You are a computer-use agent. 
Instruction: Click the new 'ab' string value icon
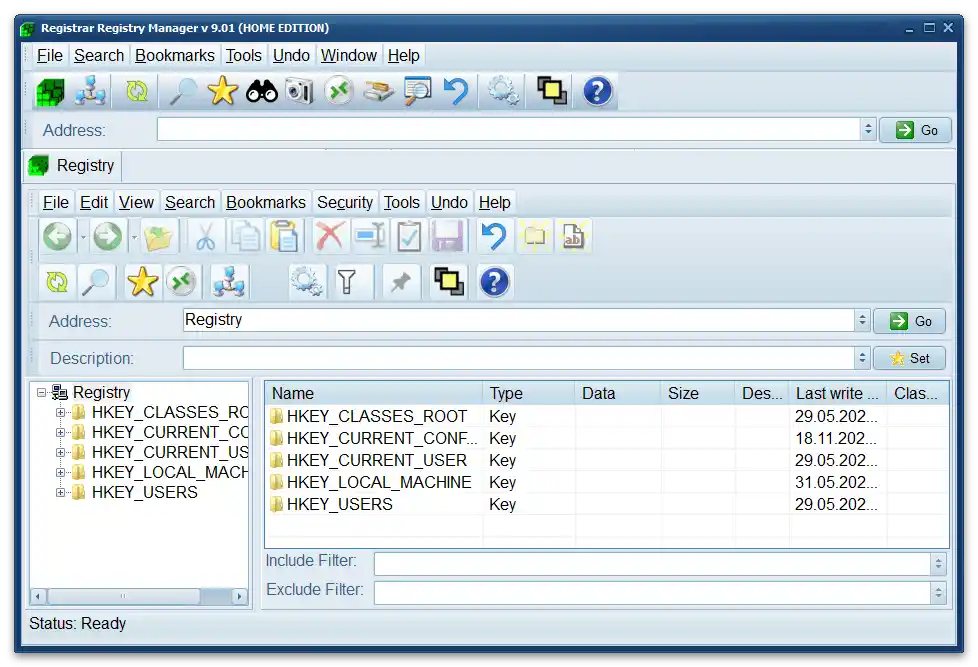[573, 237]
